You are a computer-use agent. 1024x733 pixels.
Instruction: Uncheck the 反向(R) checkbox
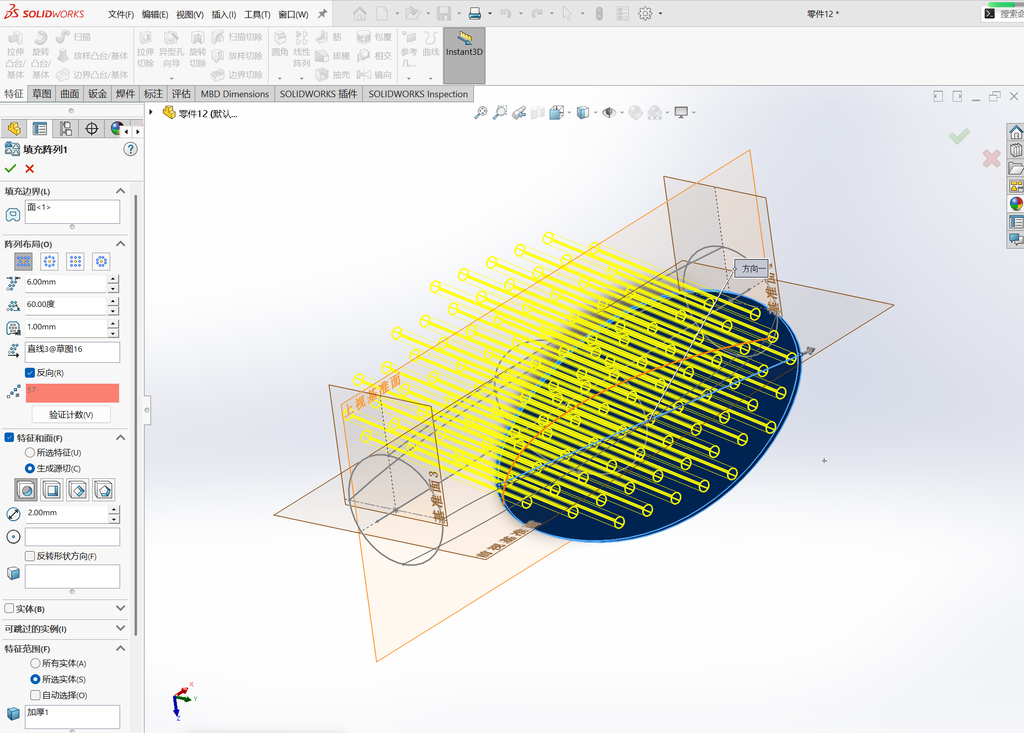pyautogui.click(x=29, y=372)
